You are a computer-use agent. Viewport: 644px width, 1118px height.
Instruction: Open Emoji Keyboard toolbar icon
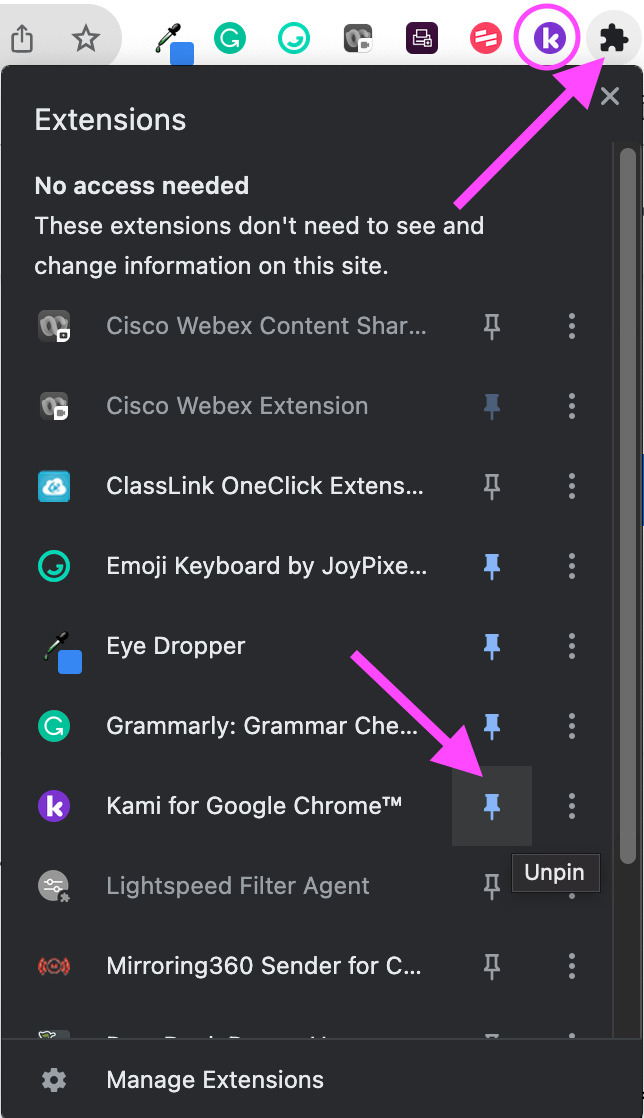(x=294, y=39)
